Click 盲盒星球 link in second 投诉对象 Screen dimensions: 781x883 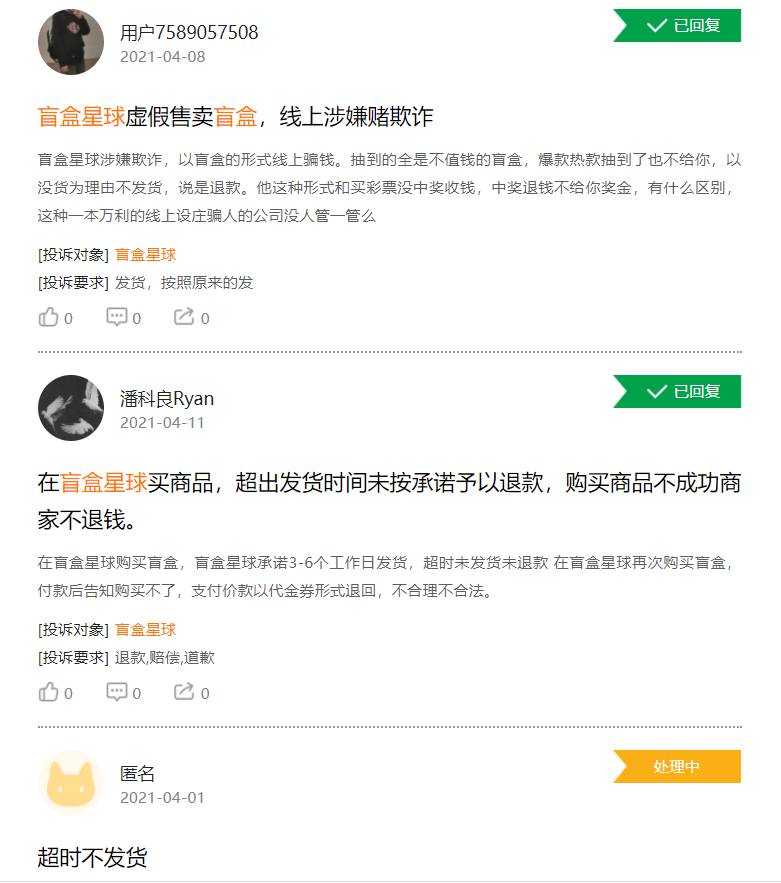[146, 630]
